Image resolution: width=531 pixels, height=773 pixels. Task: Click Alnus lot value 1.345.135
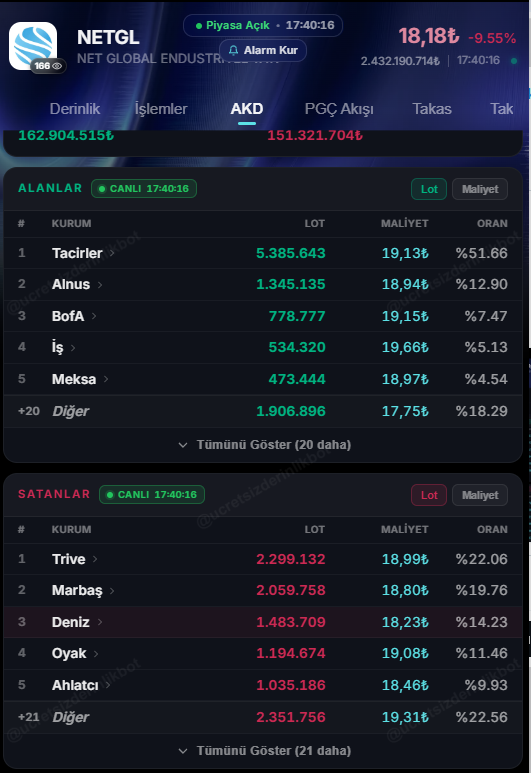(x=290, y=284)
